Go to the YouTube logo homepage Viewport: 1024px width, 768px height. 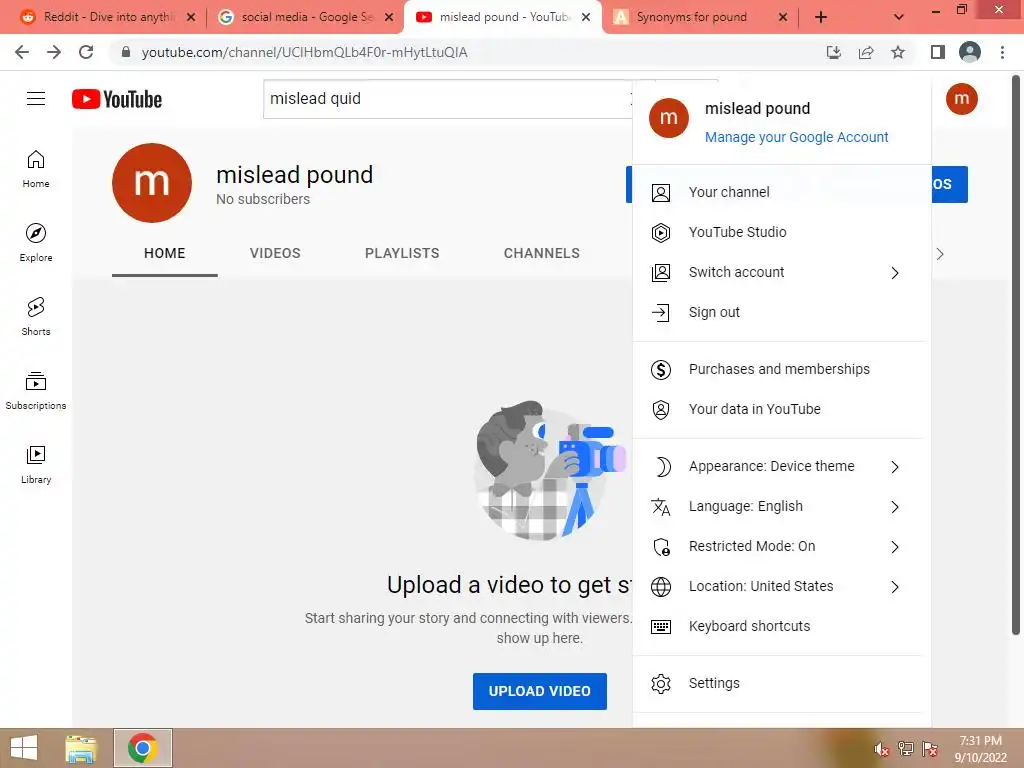coord(117,99)
